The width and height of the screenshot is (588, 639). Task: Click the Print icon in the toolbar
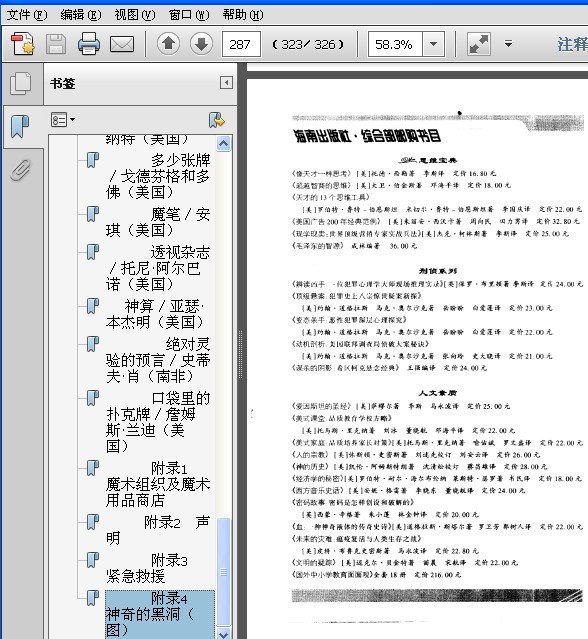coord(89,44)
